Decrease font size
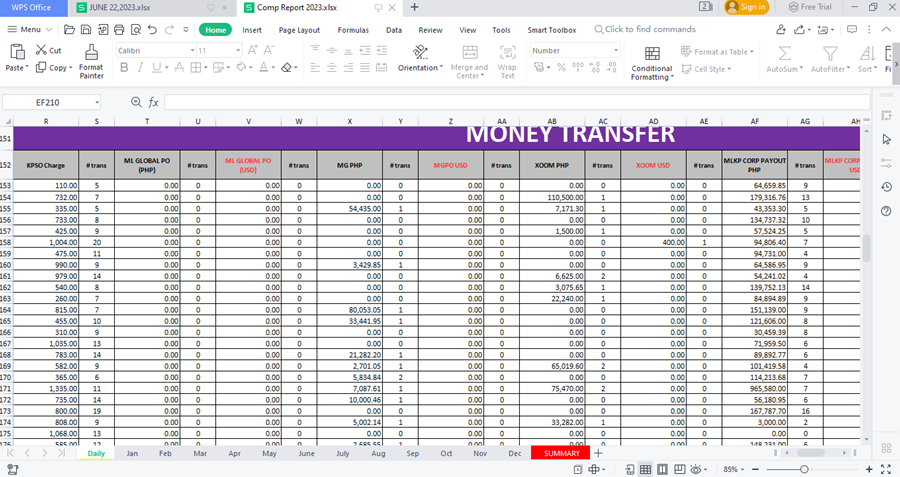 click(269, 51)
